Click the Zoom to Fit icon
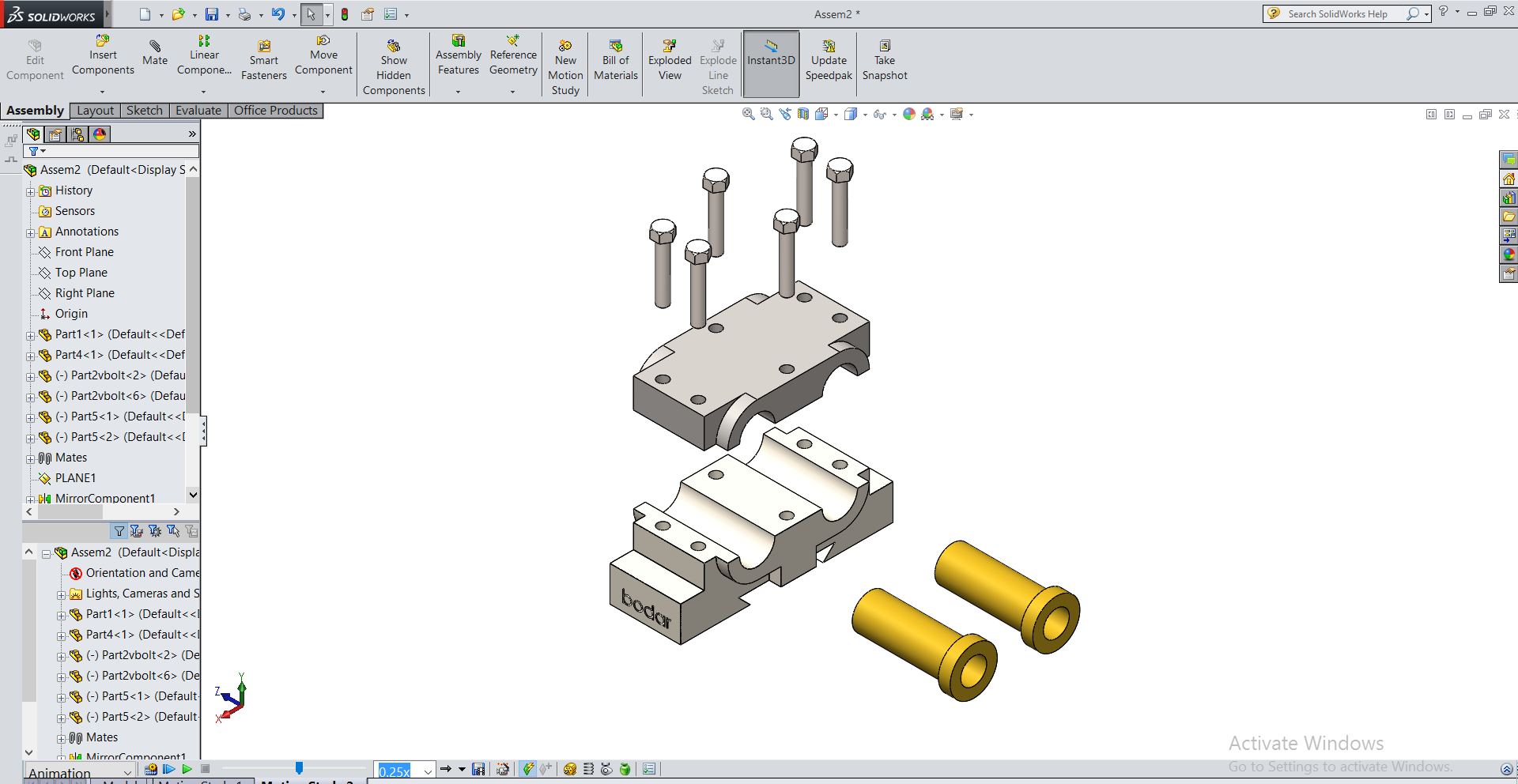The width and height of the screenshot is (1518, 784). (x=748, y=114)
